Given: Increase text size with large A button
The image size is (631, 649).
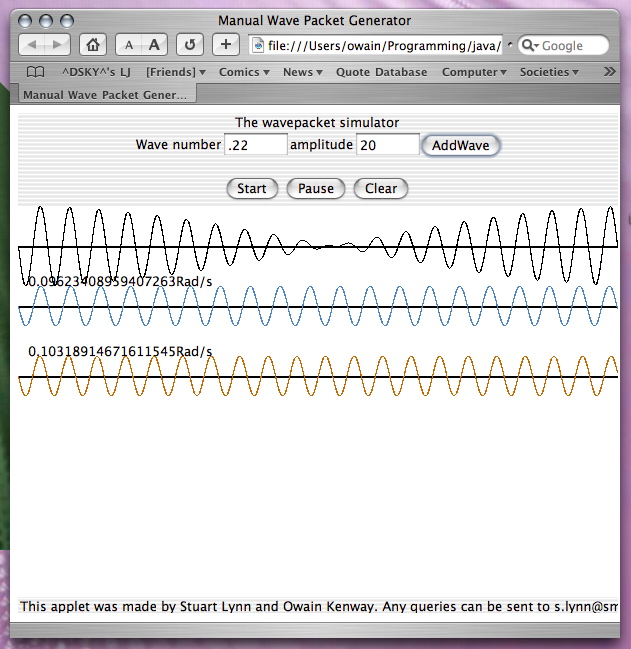Looking at the screenshot, I should coord(154,45).
